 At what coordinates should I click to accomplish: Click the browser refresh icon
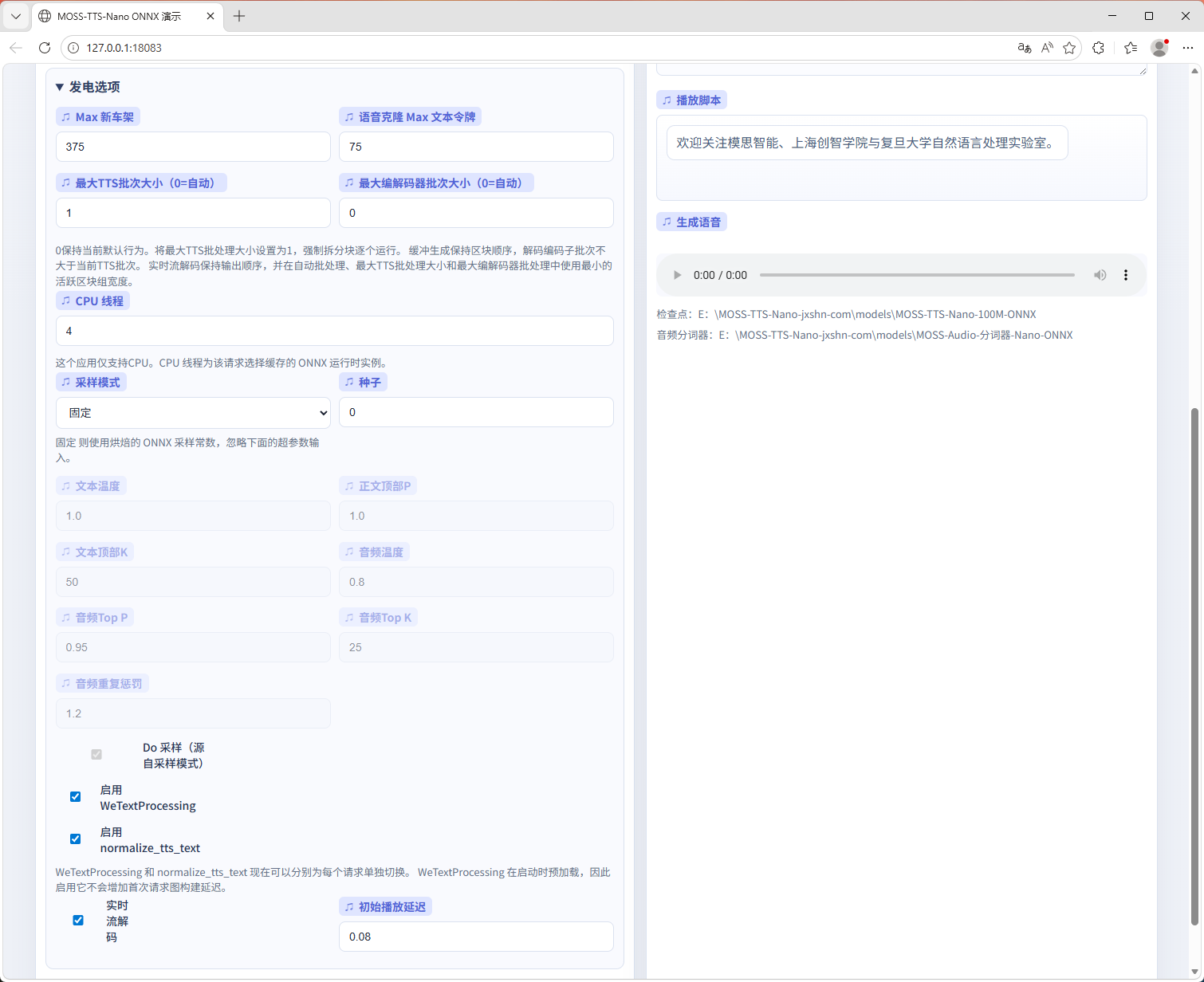(45, 48)
